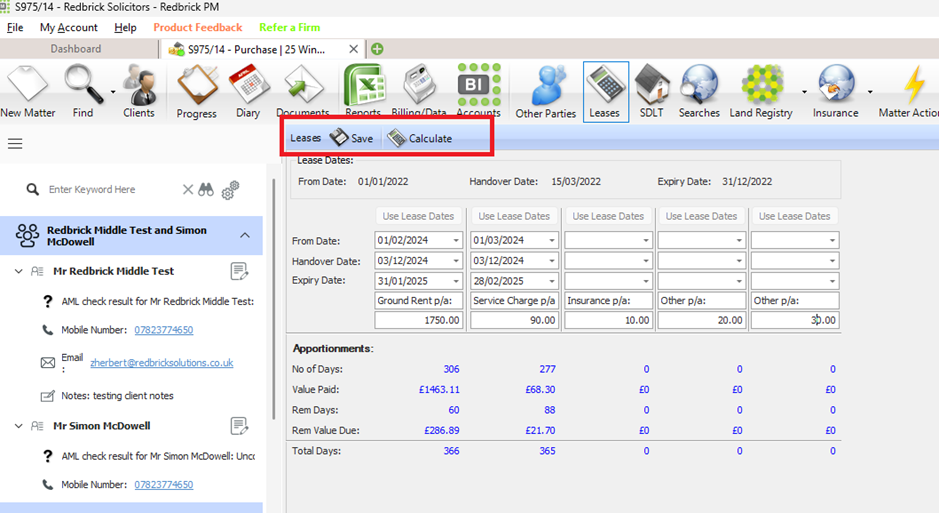Open Service Charge Expiry Date 28/02/2025 dropdown
Screen dimensions: 939x513
coord(552,281)
